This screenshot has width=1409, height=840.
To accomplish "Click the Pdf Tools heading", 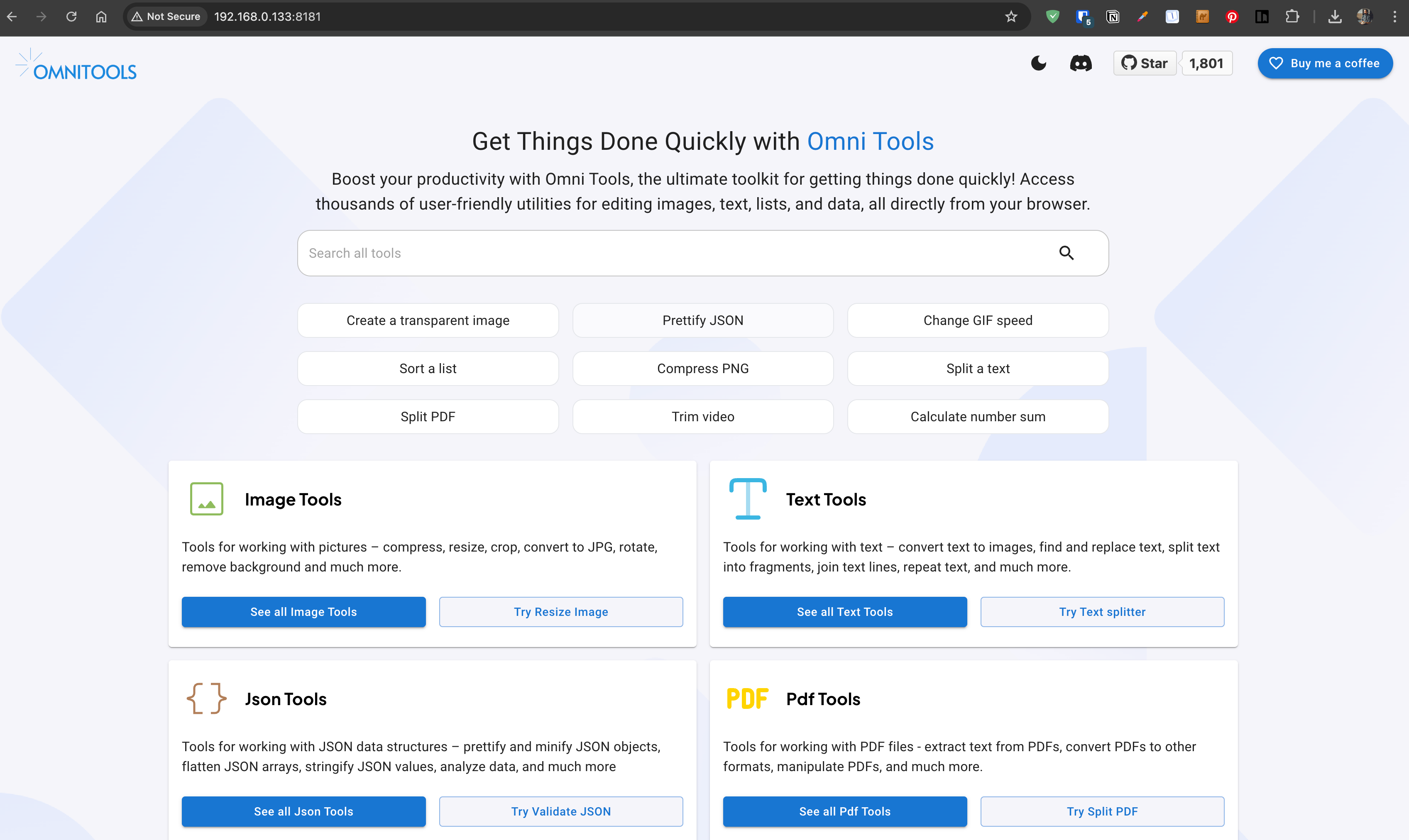I will coord(823,699).
